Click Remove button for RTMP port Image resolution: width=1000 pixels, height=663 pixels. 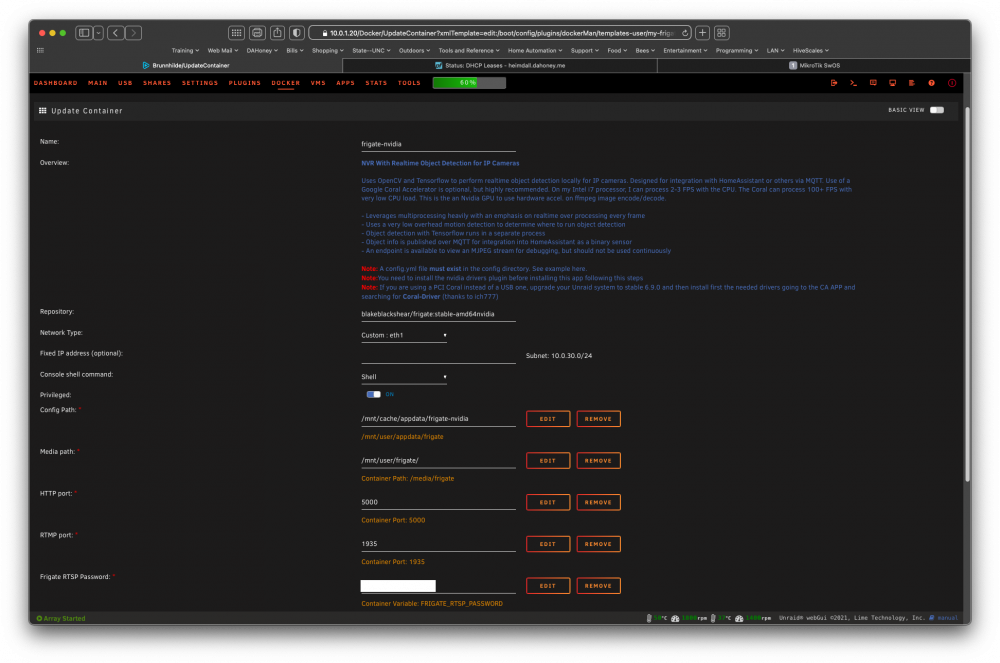pyautogui.click(x=598, y=544)
